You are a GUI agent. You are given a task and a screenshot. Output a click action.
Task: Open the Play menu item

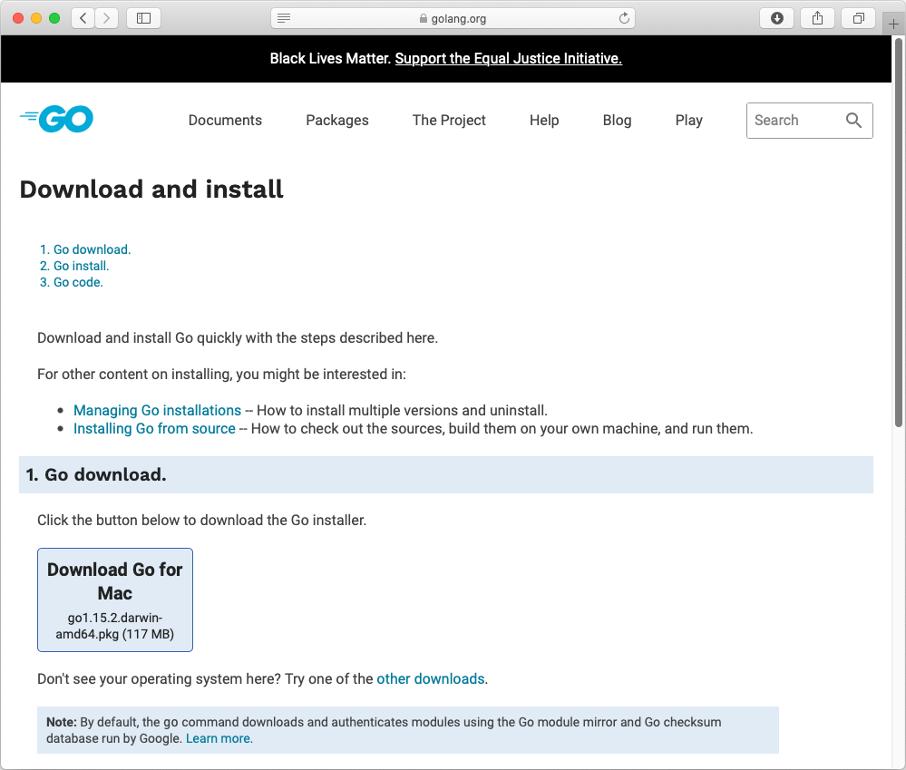pyautogui.click(x=689, y=120)
